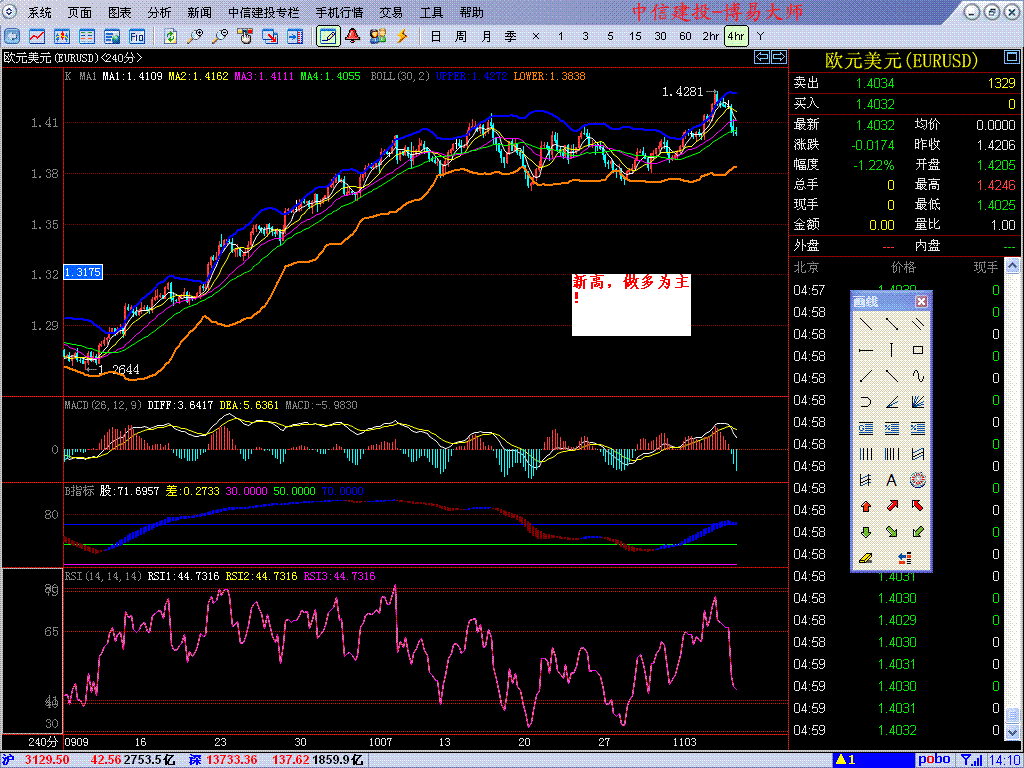1024x768 pixels.
Task: Place a red up-right arrow marker
Action: (x=891, y=506)
